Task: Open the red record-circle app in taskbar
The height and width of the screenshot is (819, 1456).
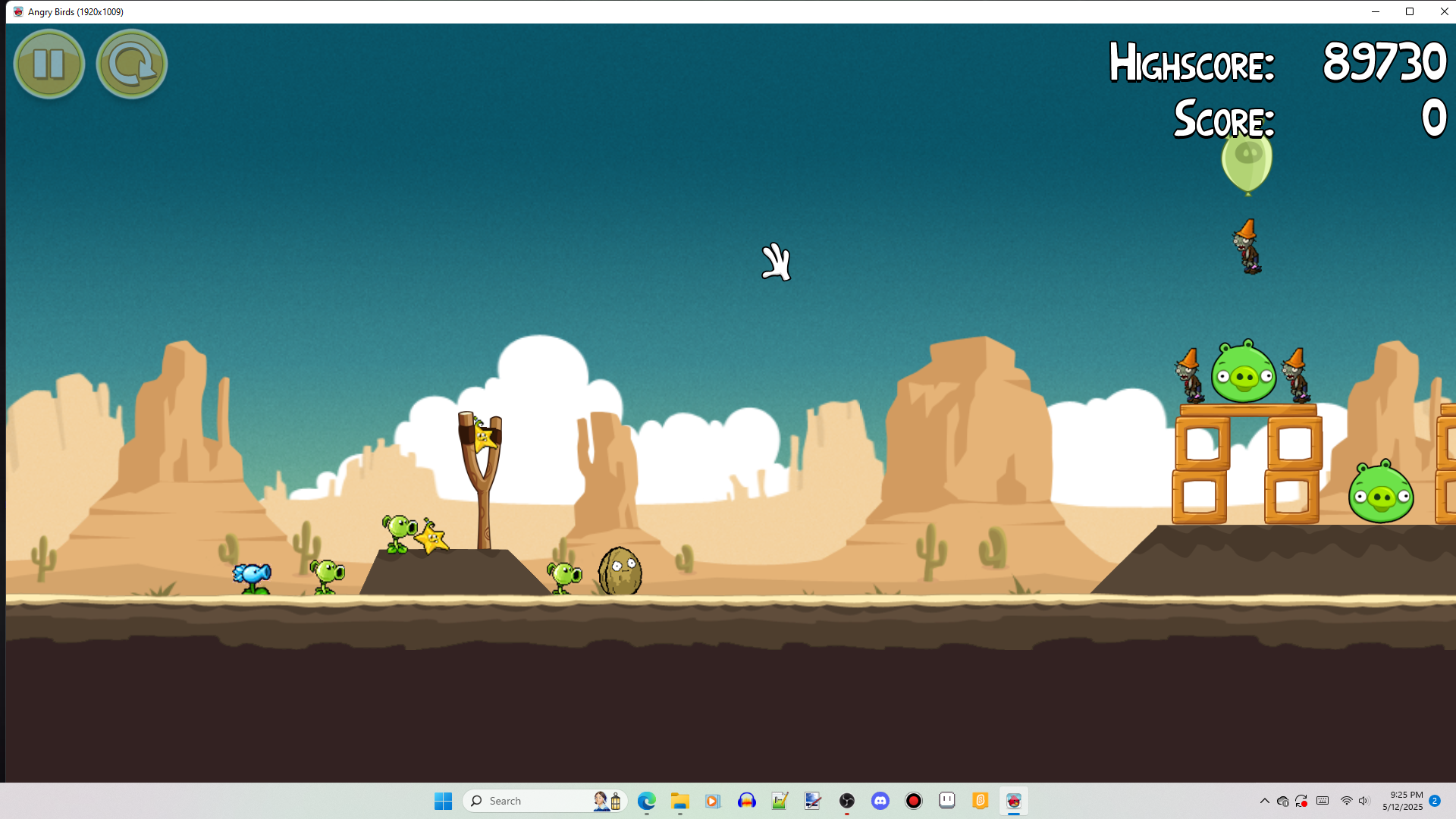Action: pos(913,801)
